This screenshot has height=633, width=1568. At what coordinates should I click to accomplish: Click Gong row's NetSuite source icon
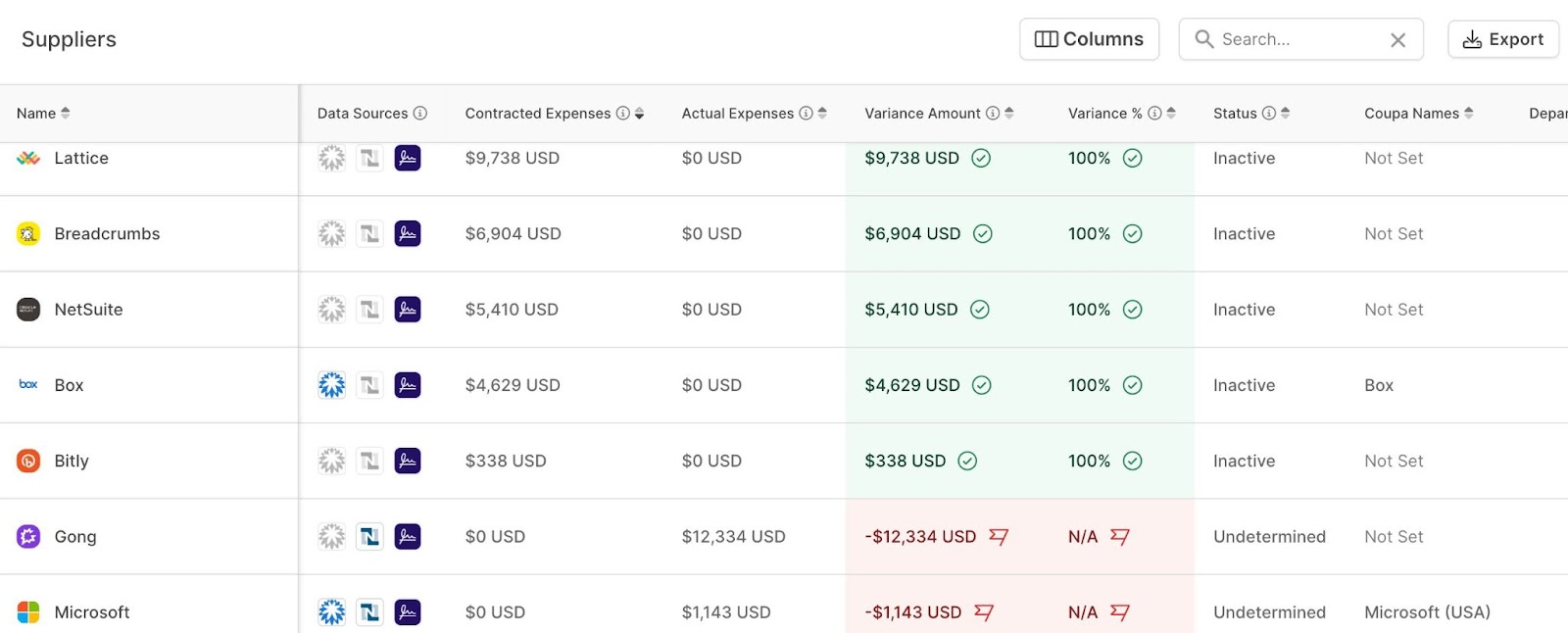click(369, 537)
